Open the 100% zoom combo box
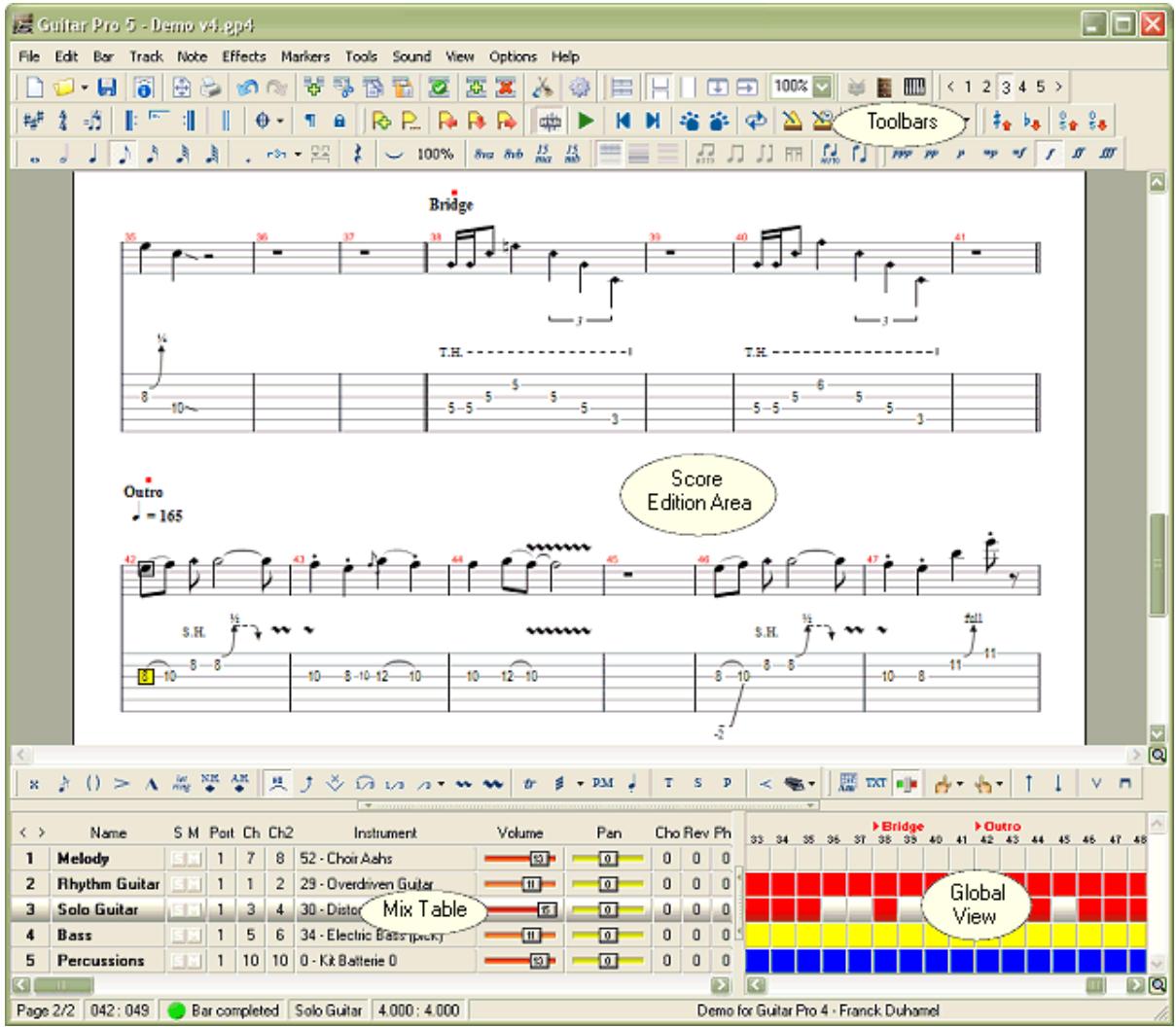Image resolution: width=1176 pixels, height=1027 pixels. pyautogui.click(x=803, y=88)
